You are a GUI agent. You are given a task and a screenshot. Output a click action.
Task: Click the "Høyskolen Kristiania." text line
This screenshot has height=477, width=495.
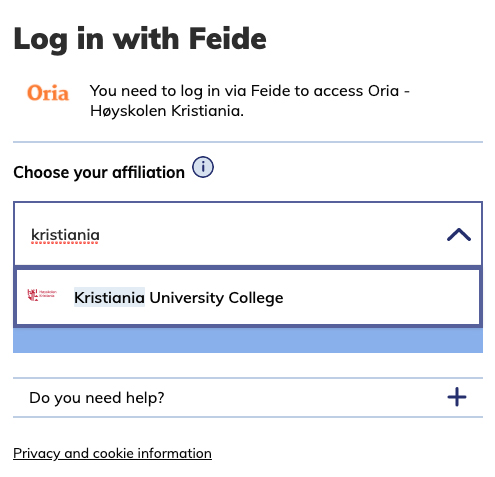click(167, 111)
